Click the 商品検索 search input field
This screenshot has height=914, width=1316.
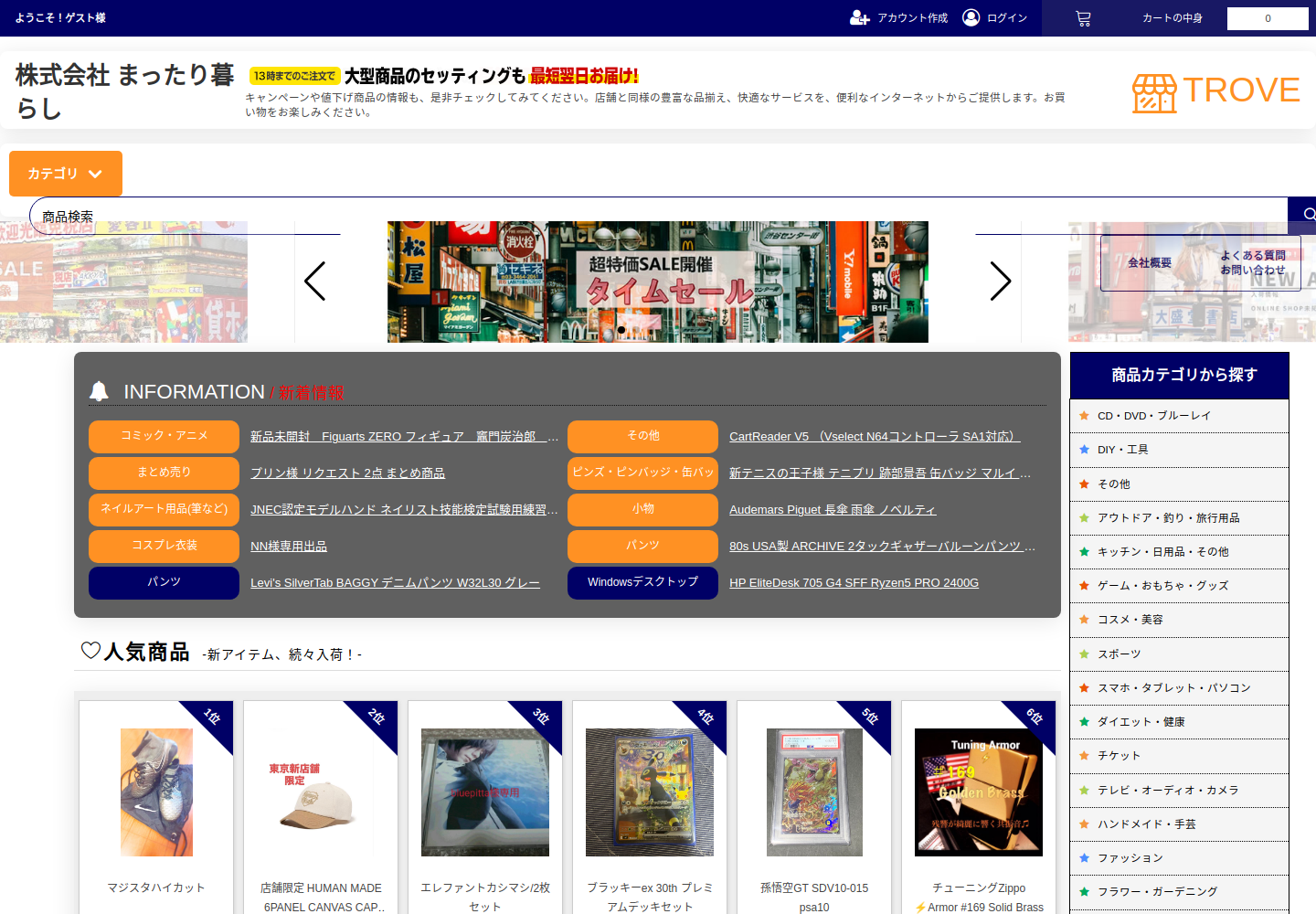658,216
